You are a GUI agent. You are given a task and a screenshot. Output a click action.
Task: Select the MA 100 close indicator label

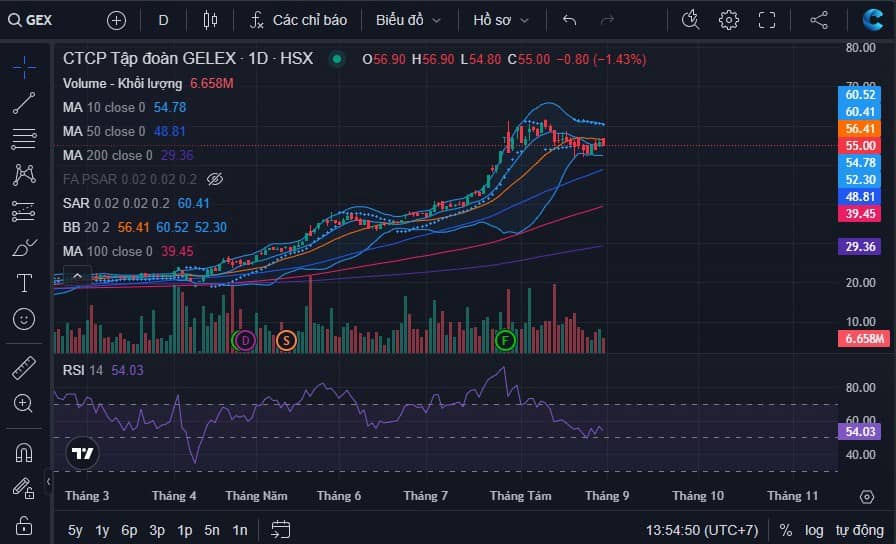(107, 251)
